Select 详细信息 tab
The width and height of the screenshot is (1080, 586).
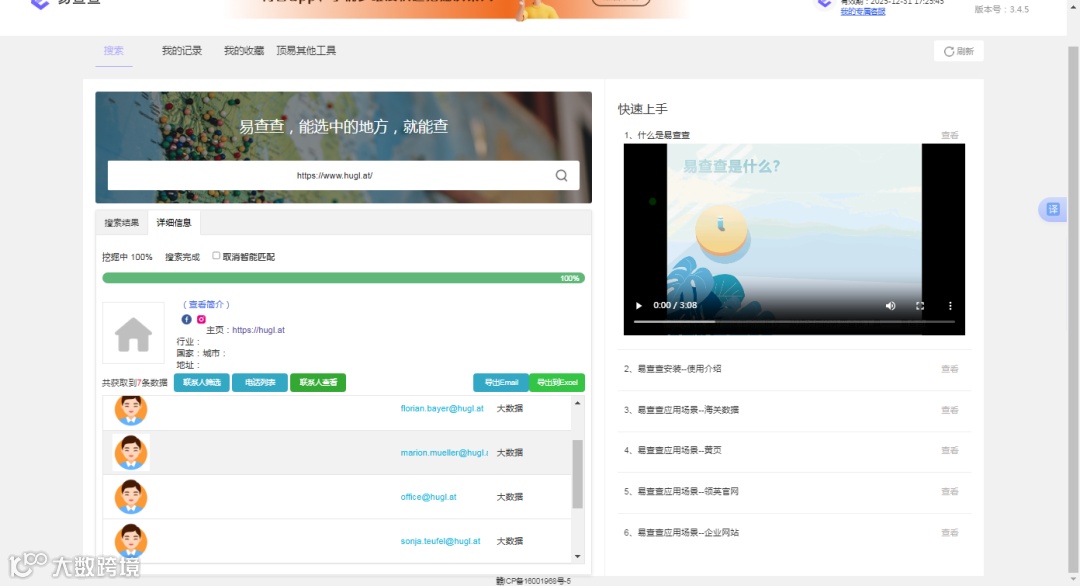[x=174, y=222]
